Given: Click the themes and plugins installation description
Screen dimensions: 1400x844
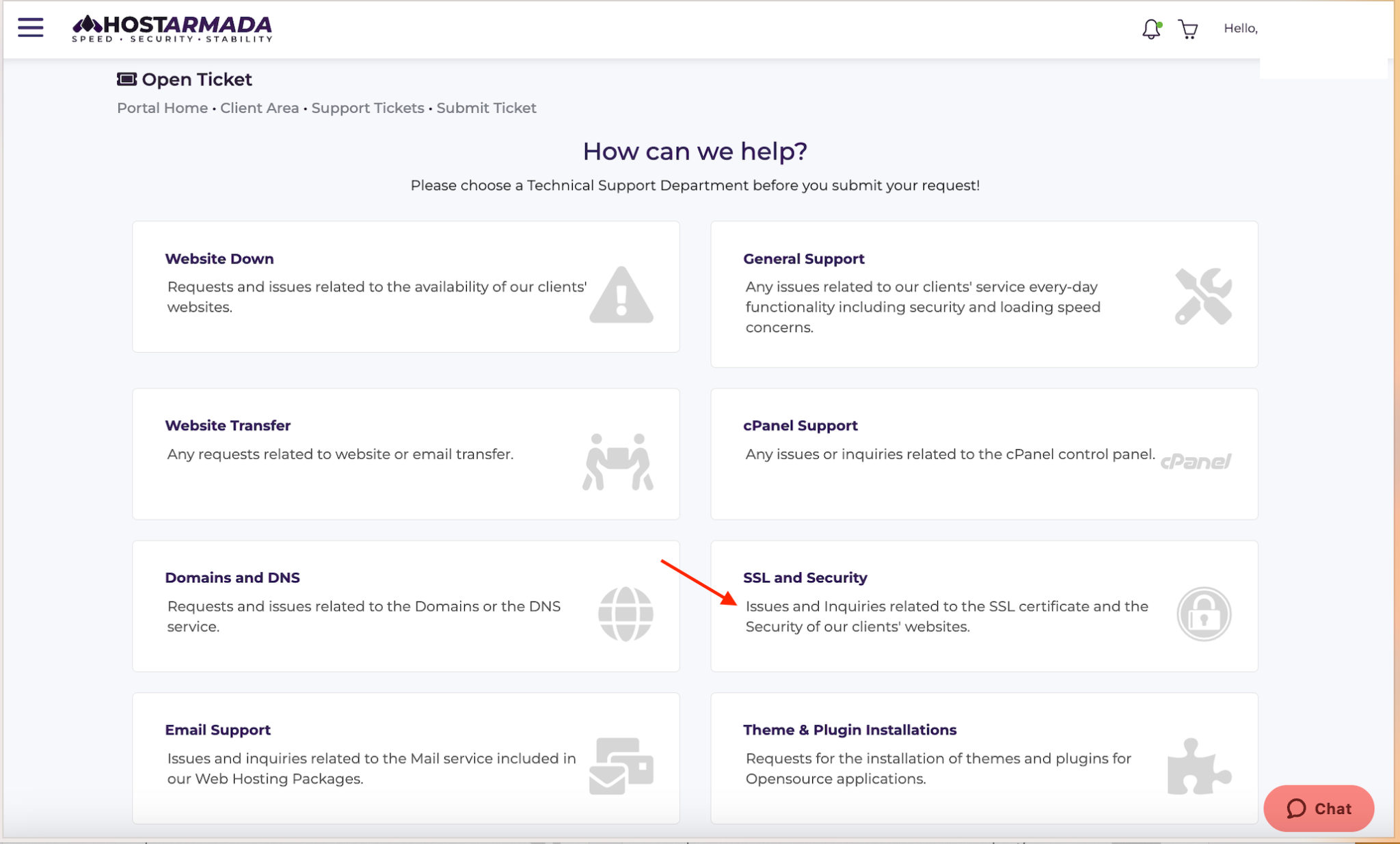Looking at the screenshot, I should (938, 768).
